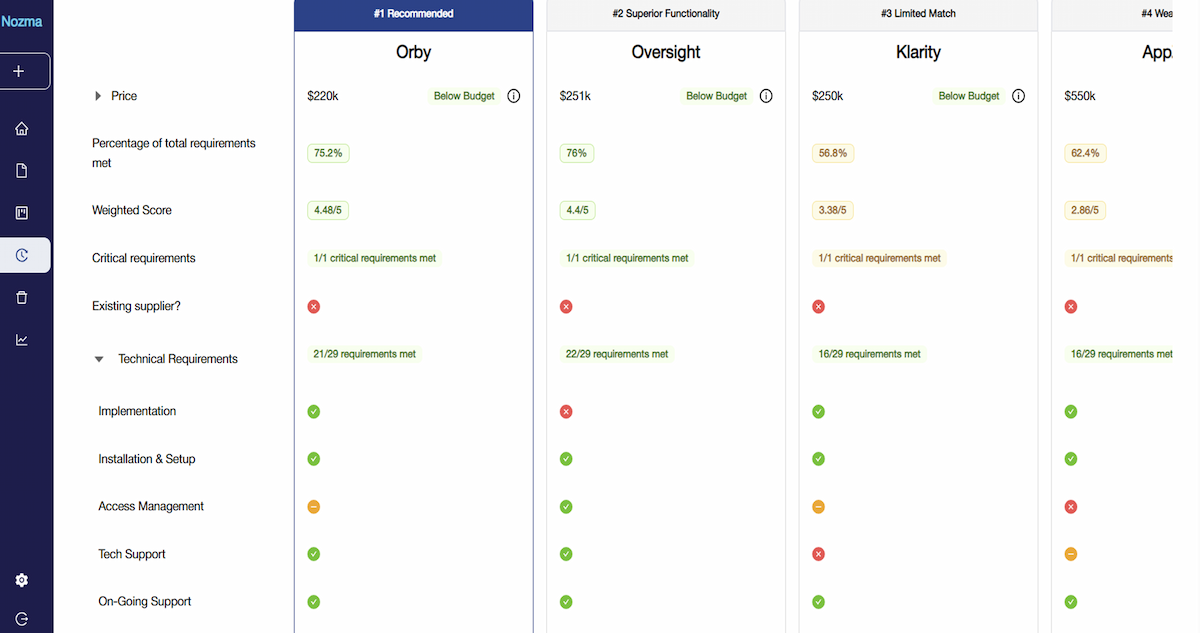Click Orby's 21/29 requirements met badge

click(364, 354)
